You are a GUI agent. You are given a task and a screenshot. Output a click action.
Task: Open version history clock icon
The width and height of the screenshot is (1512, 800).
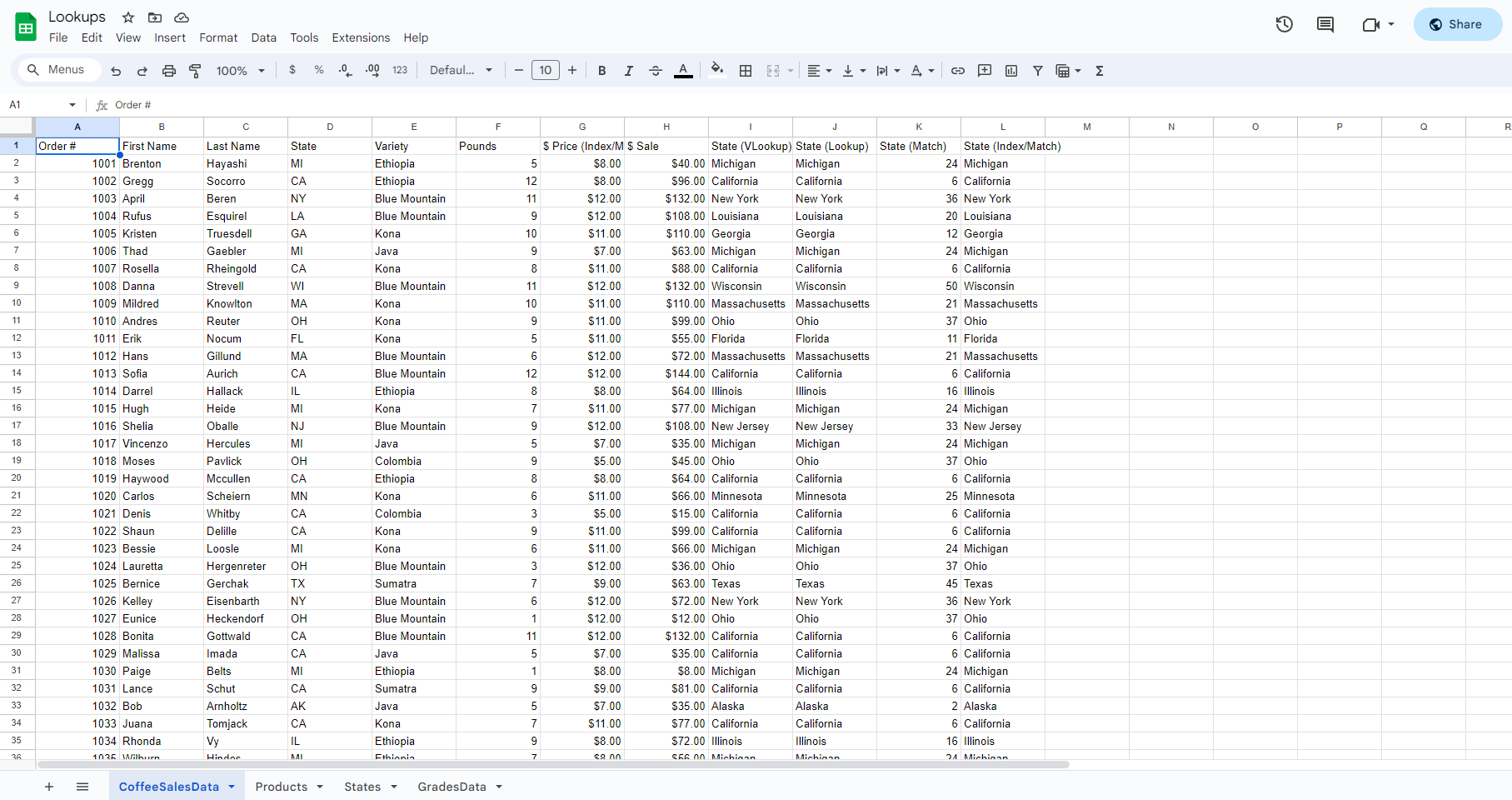coord(1285,24)
